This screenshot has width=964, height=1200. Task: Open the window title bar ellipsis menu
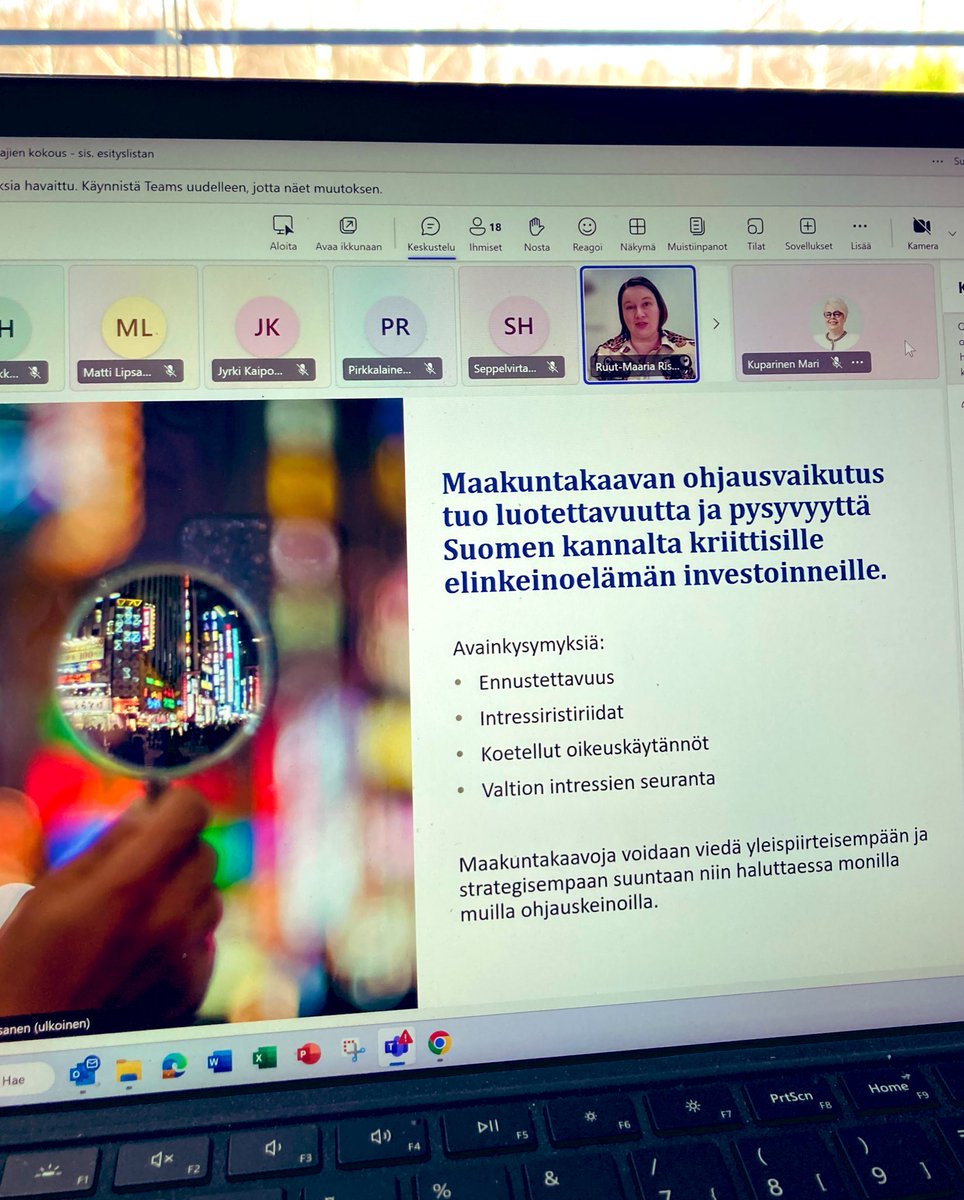[938, 160]
